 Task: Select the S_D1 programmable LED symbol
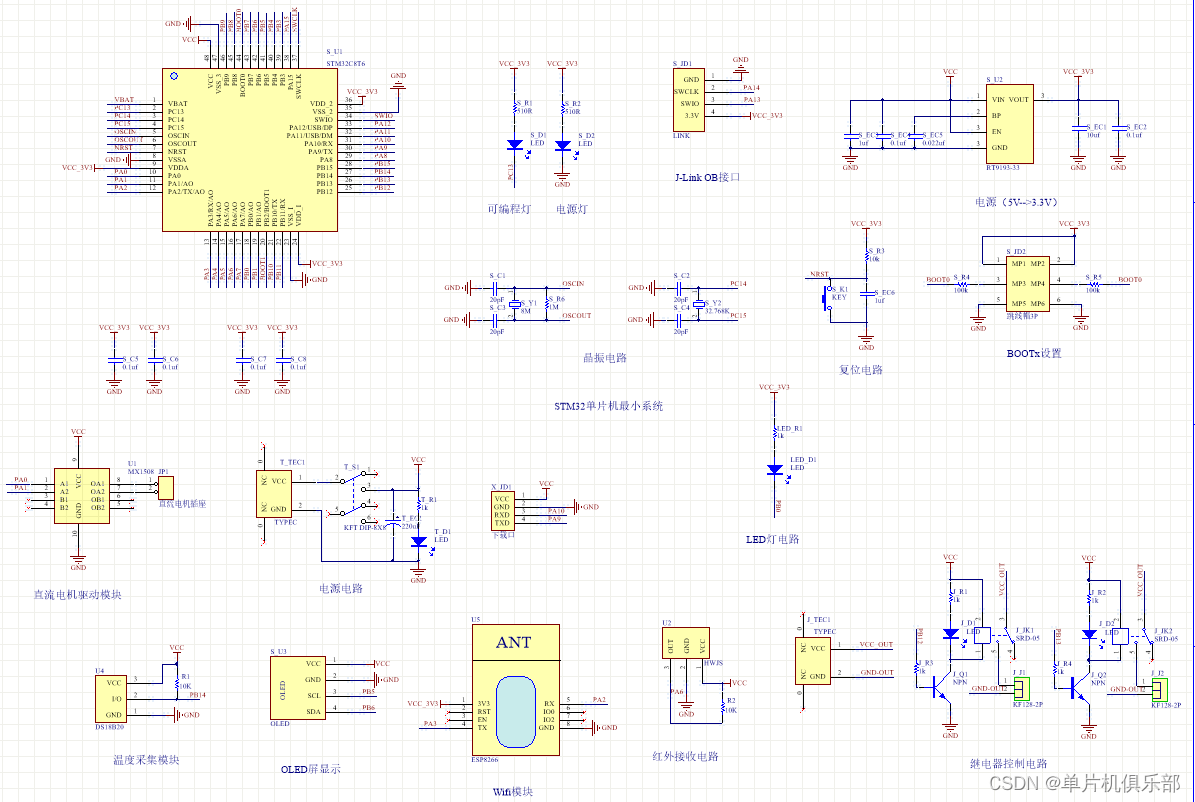click(x=515, y=145)
